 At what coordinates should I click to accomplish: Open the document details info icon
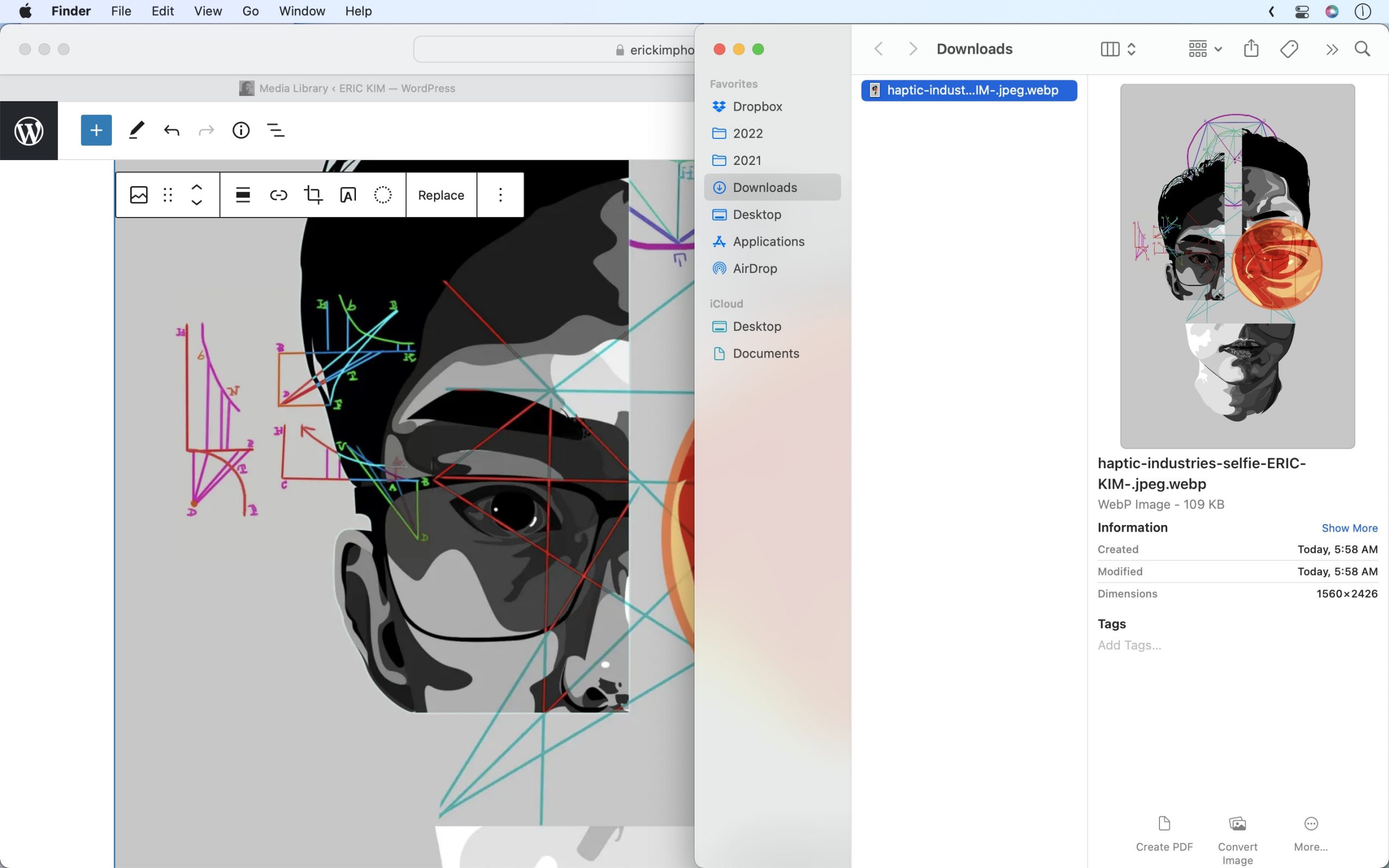[240, 130]
